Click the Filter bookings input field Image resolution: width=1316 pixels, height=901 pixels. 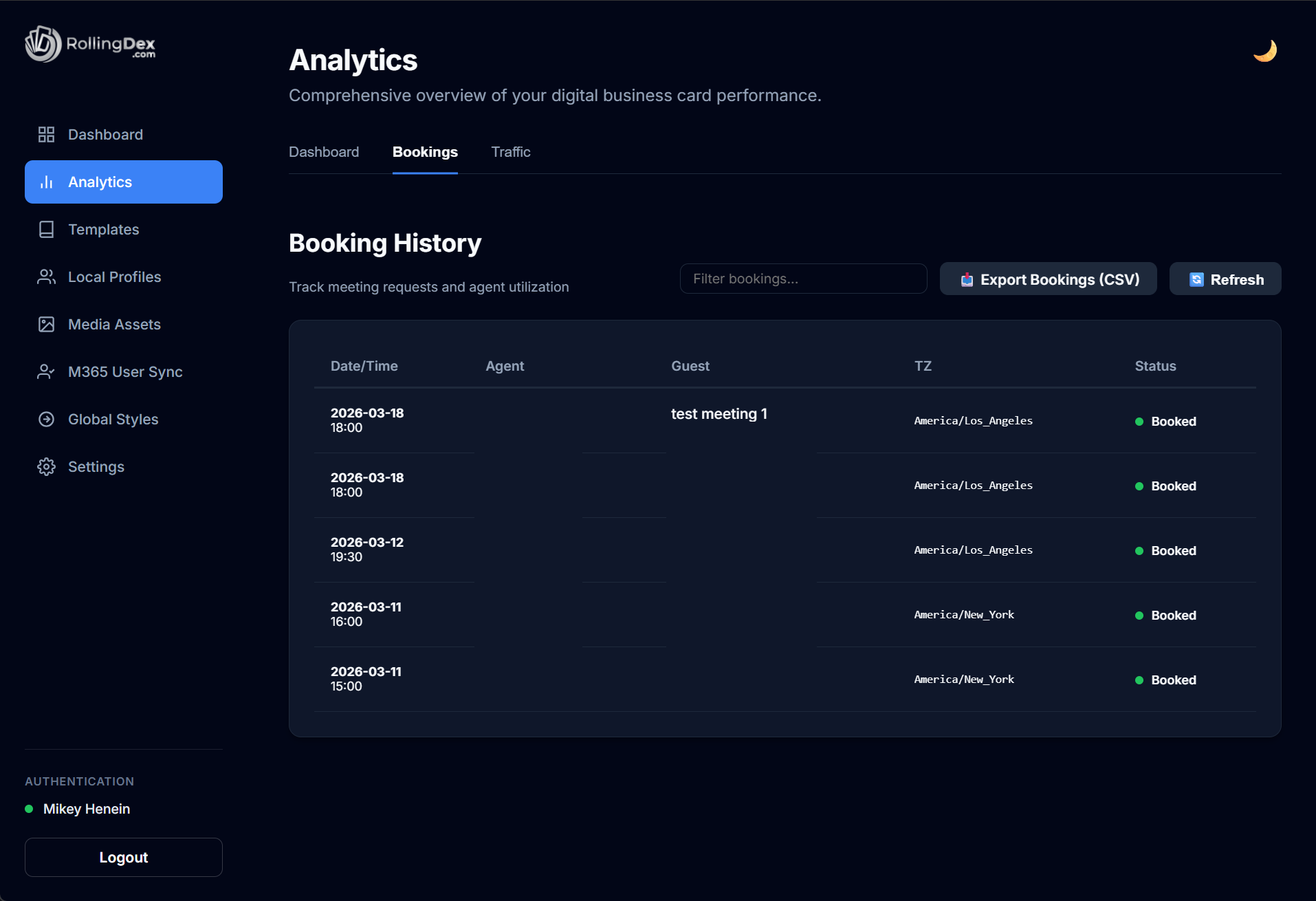point(802,279)
